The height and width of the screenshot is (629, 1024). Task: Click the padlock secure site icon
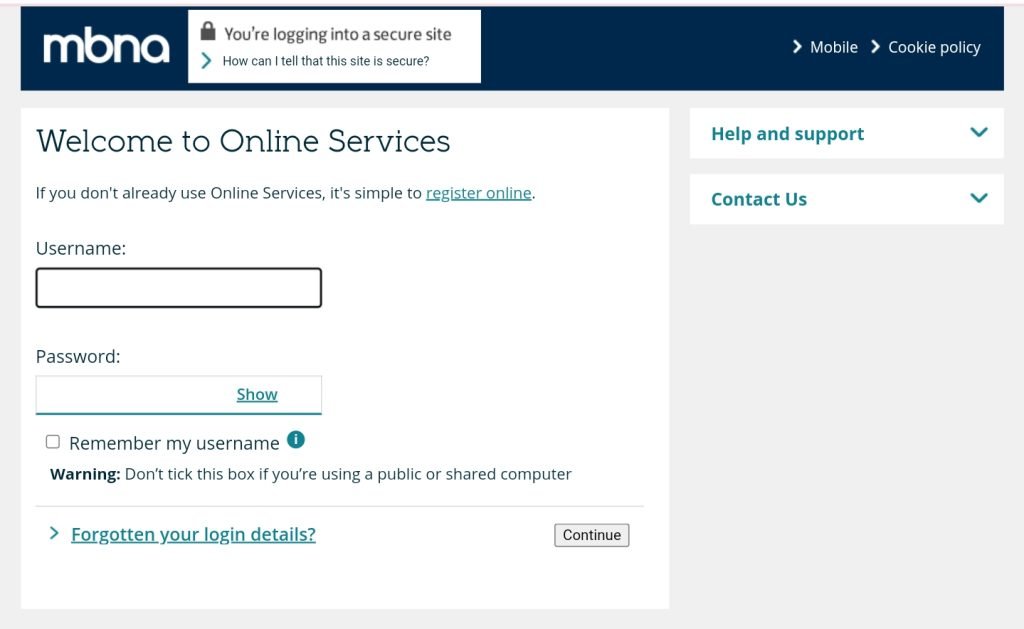(208, 31)
